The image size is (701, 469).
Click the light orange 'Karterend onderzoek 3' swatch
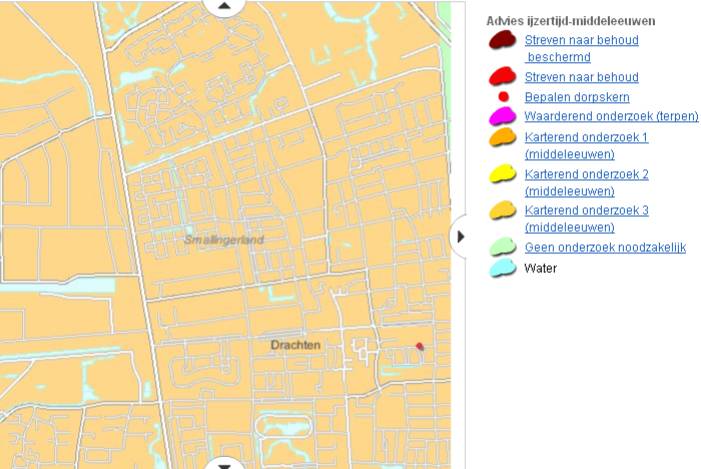[503, 210]
